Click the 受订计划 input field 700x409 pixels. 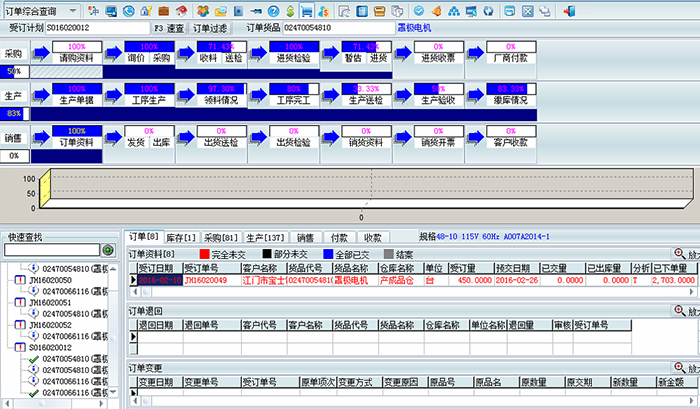pos(97,28)
